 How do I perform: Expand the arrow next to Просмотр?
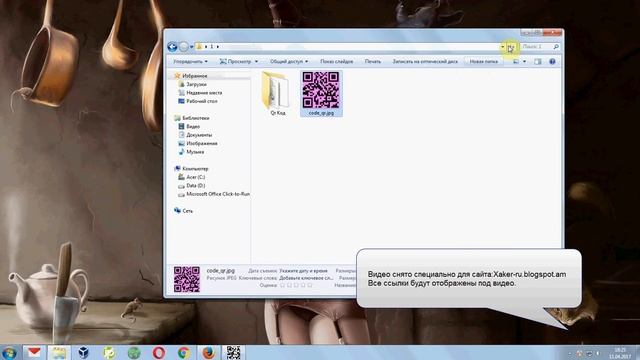tap(256, 61)
